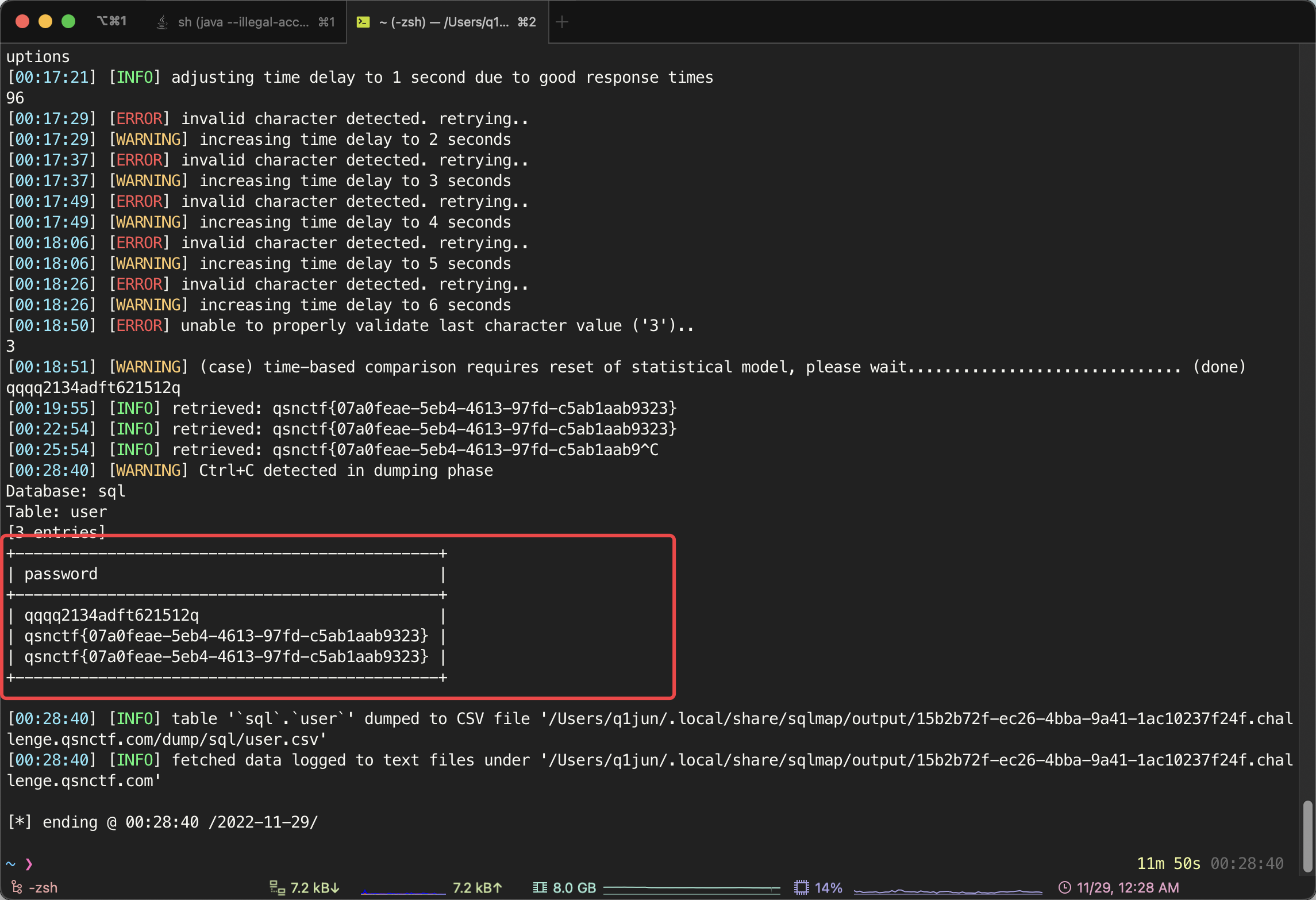Image resolution: width=1316 pixels, height=900 pixels.
Task: Click the -zsh job name in the status bar
Action: 43,887
